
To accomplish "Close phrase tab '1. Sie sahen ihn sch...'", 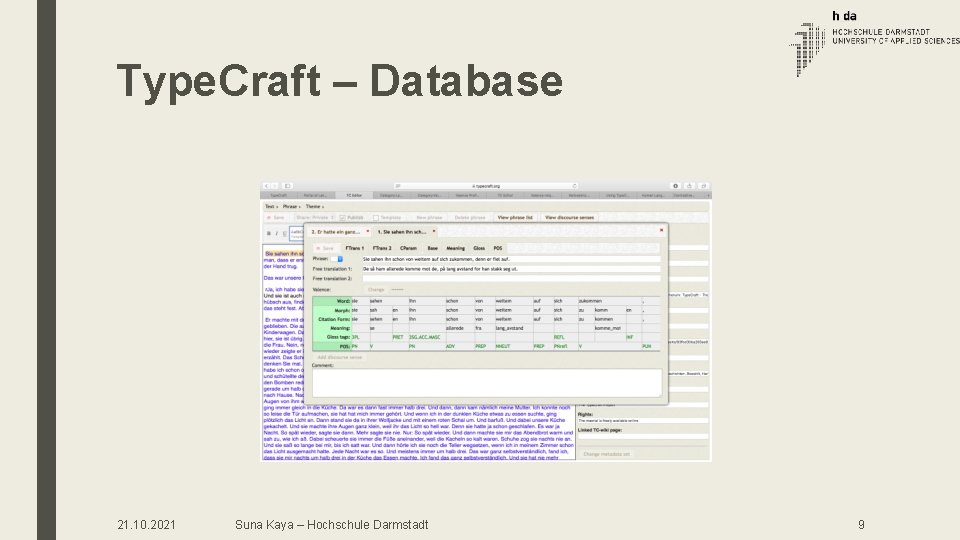I will tap(434, 231).
